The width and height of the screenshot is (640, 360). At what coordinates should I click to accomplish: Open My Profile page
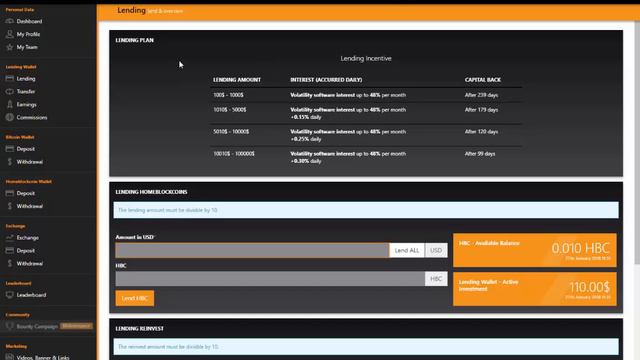point(28,34)
